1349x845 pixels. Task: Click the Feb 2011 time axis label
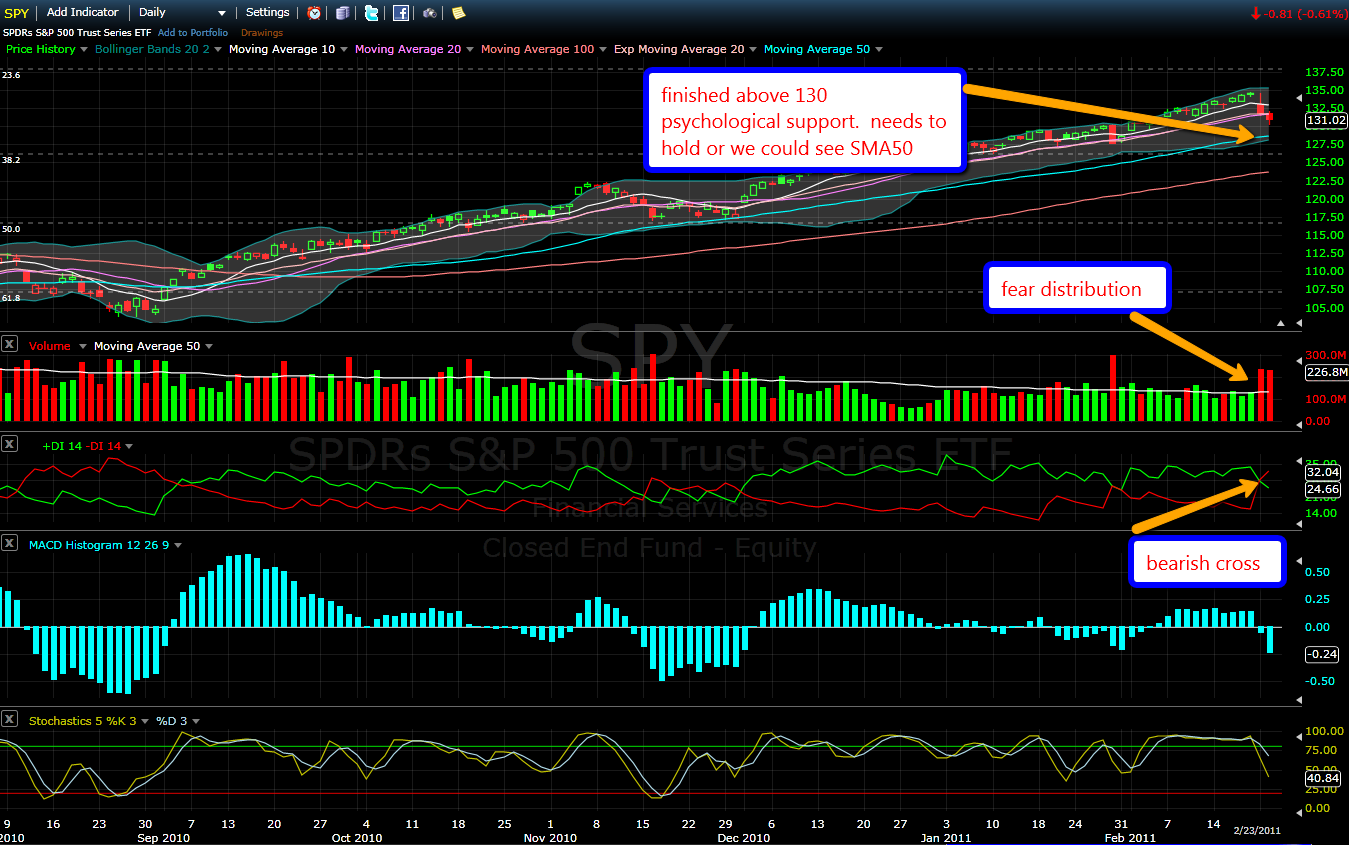coord(1130,838)
